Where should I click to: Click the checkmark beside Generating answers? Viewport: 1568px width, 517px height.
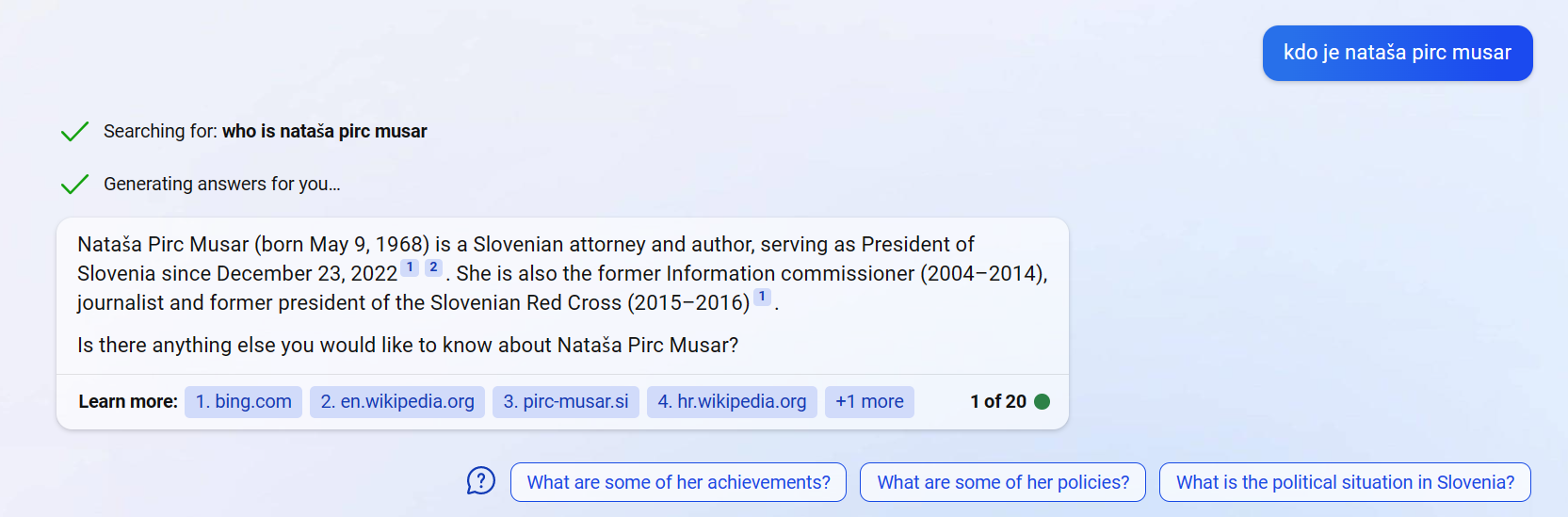click(x=74, y=184)
